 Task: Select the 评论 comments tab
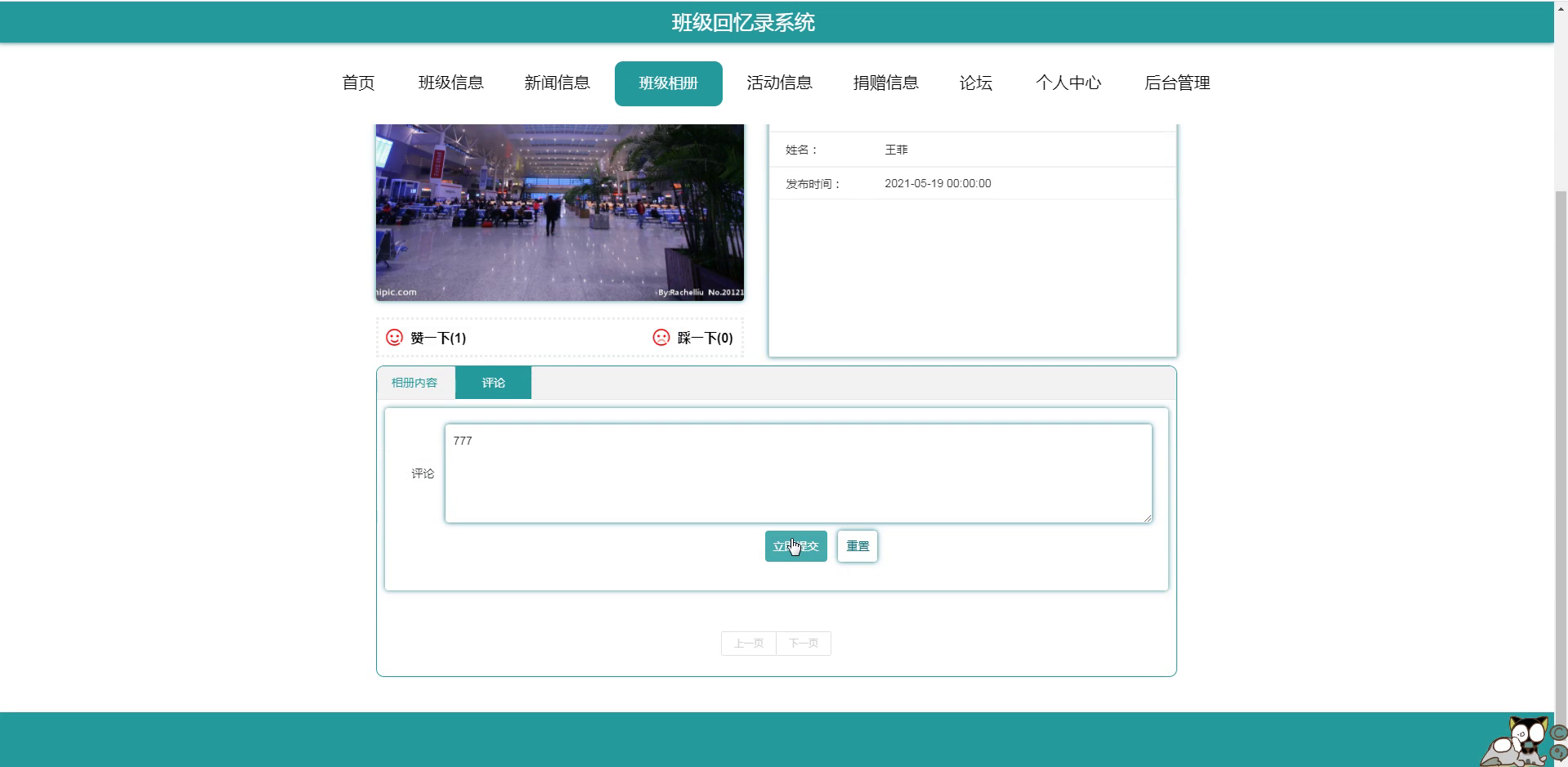point(493,382)
